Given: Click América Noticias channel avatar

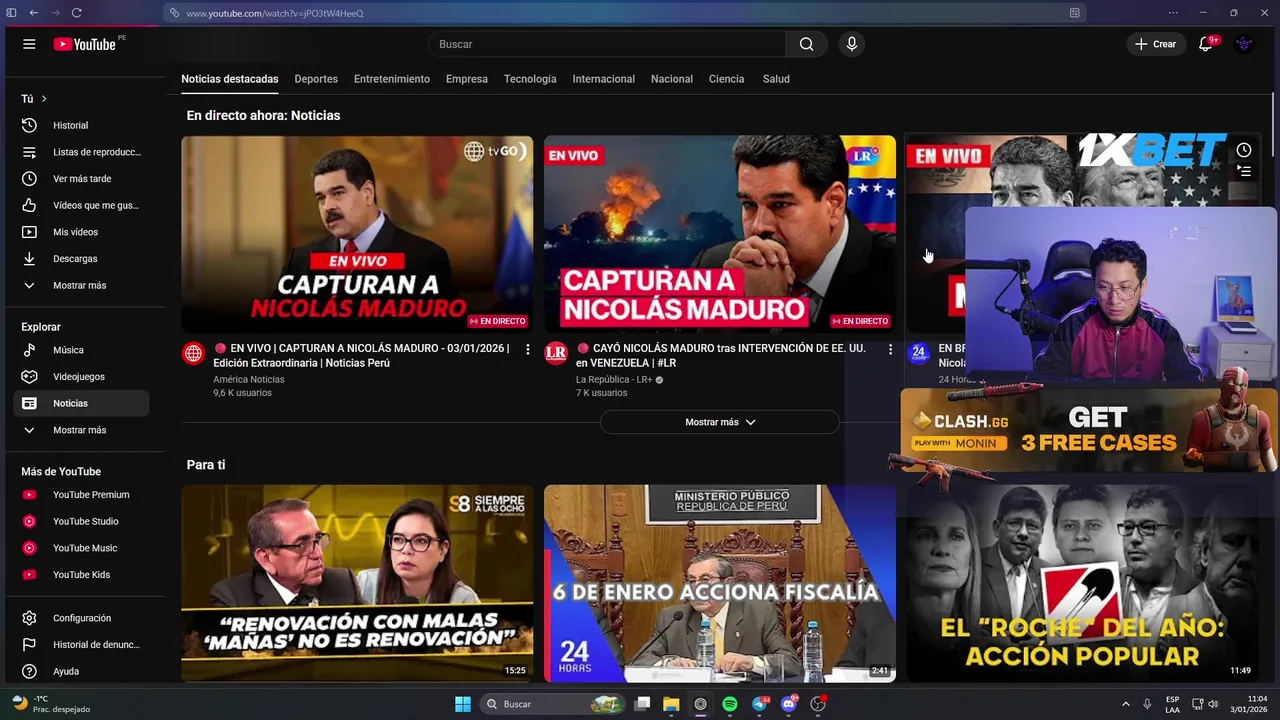Looking at the screenshot, I should [193, 353].
